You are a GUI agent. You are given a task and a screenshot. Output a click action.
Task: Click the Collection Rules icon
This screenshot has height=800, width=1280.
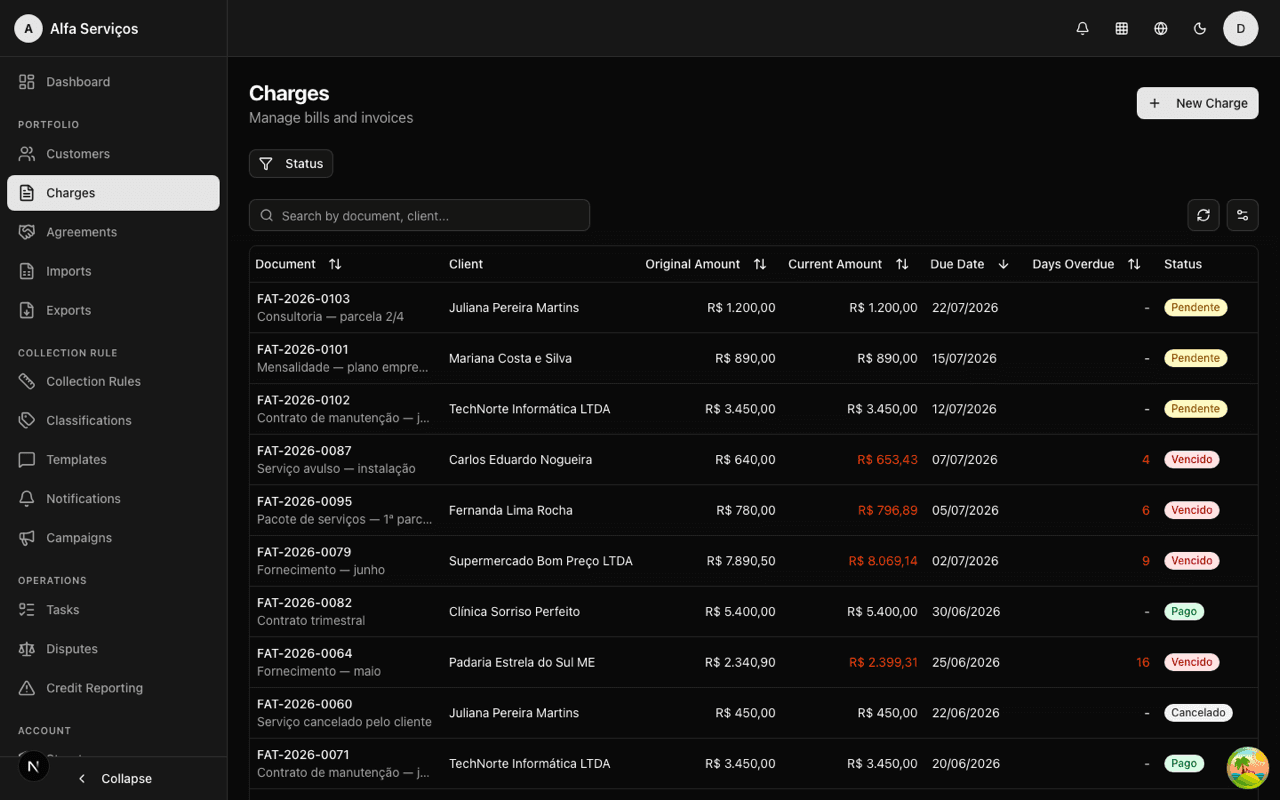(27, 381)
